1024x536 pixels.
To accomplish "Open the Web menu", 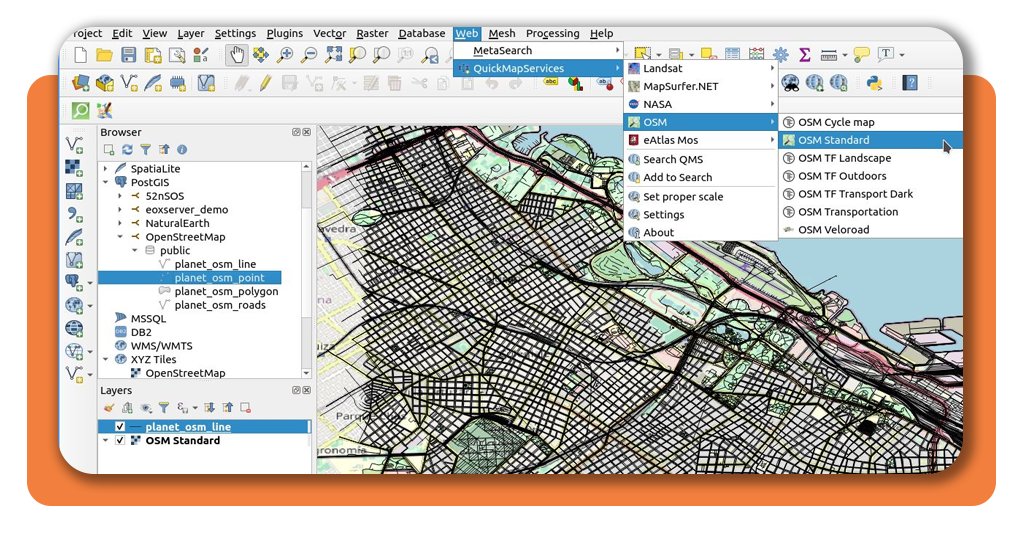I will click(x=466, y=33).
